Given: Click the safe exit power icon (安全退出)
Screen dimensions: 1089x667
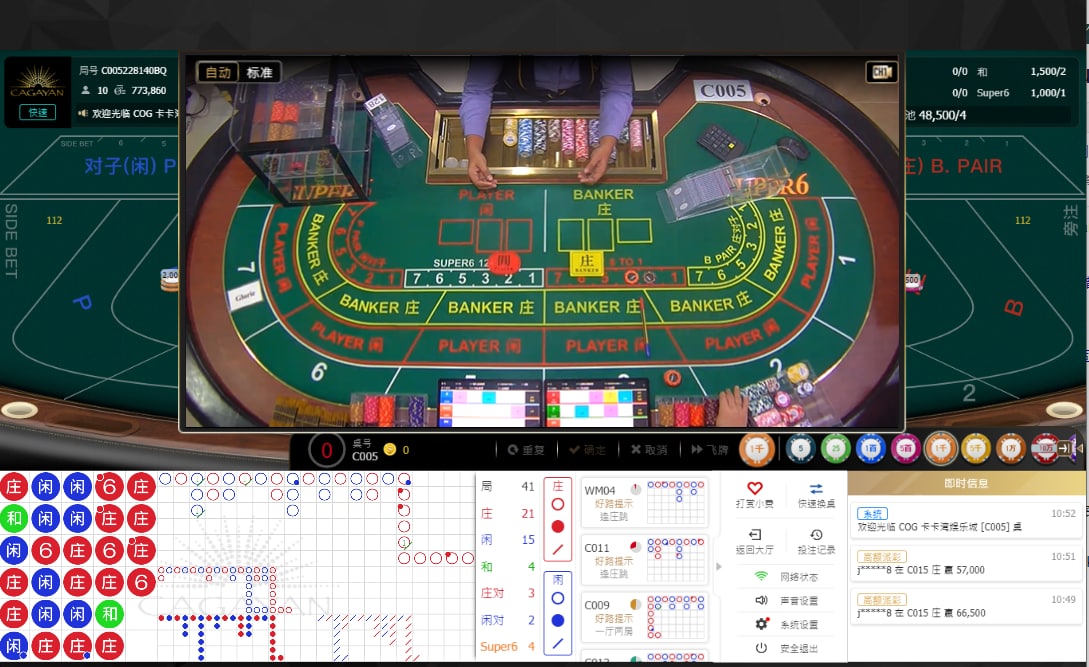Looking at the screenshot, I should 761,649.
